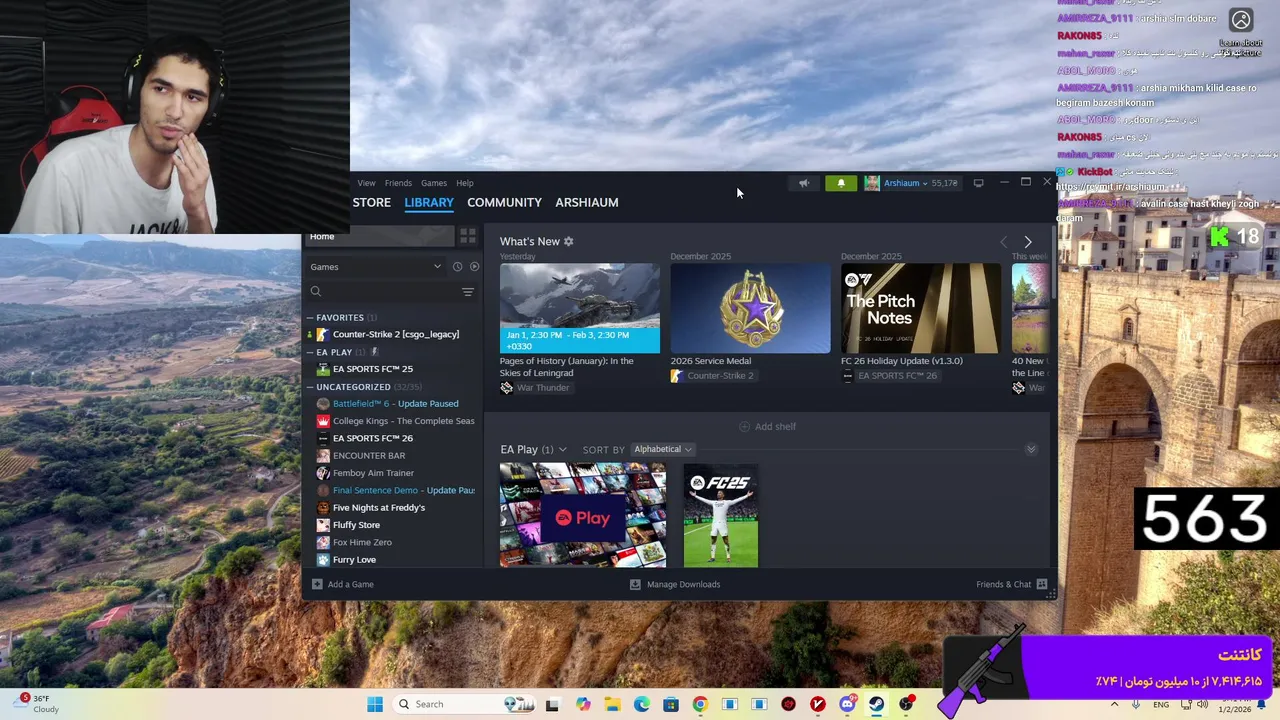Viewport: 1280px width, 720px height.
Task: Open Discord from the taskbar
Action: pos(848,704)
